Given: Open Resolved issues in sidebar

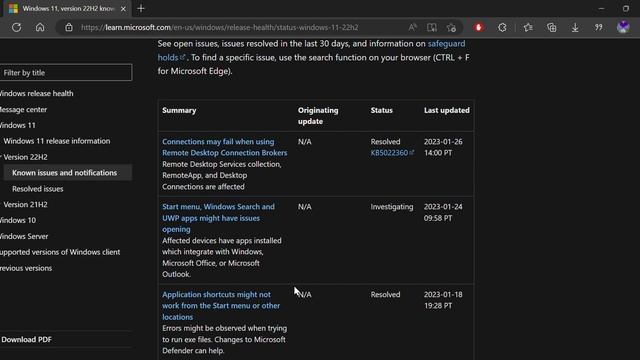Looking at the screenshot, I should [x=38, y=189].
